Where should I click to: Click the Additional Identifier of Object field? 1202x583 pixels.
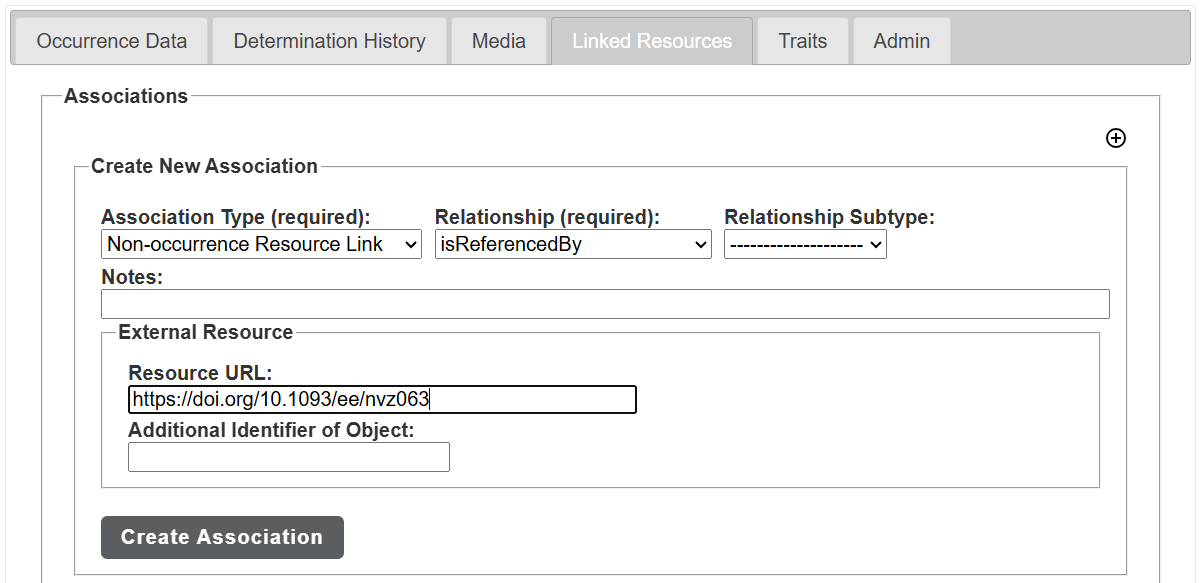pyautogui.click(x=288, y=457)
